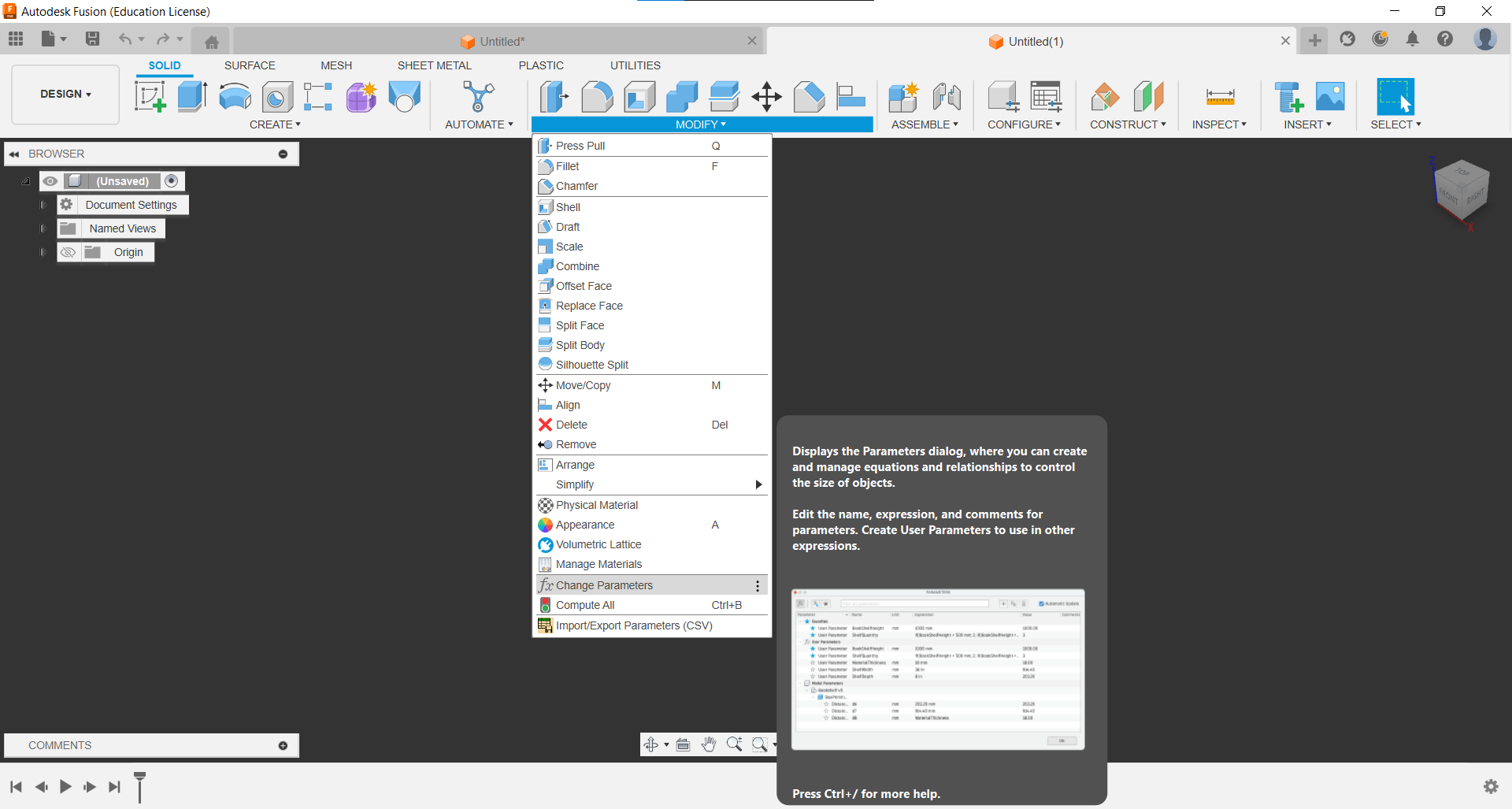Click the Split Body toolbar icon
This screenshot has height=809, width=1512.
724,97
